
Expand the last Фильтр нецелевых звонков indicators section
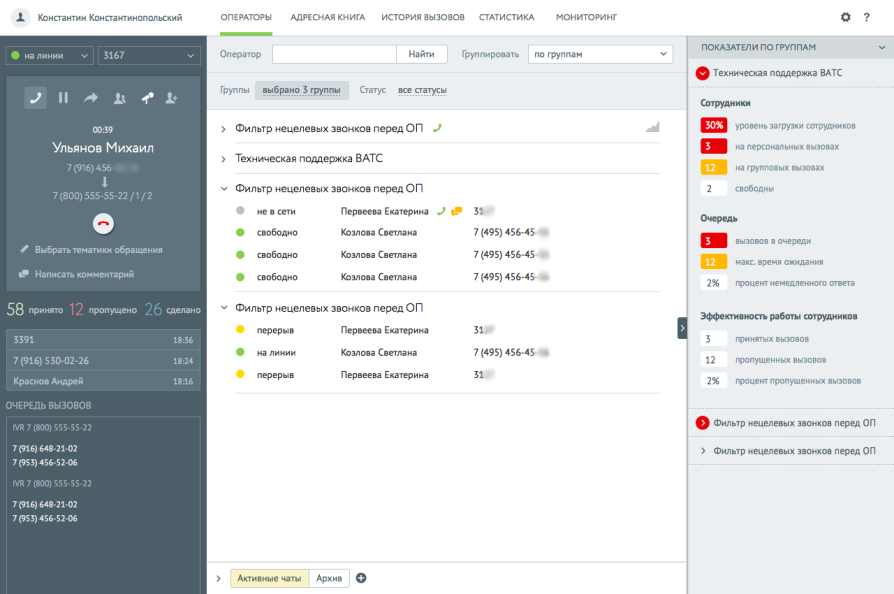click(703, 451)
